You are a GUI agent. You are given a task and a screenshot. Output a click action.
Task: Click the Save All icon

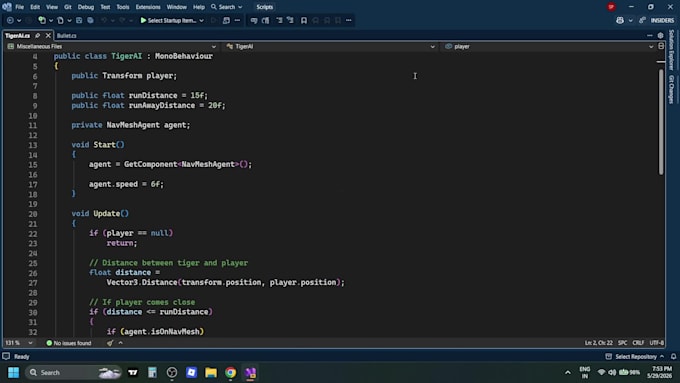90,20
